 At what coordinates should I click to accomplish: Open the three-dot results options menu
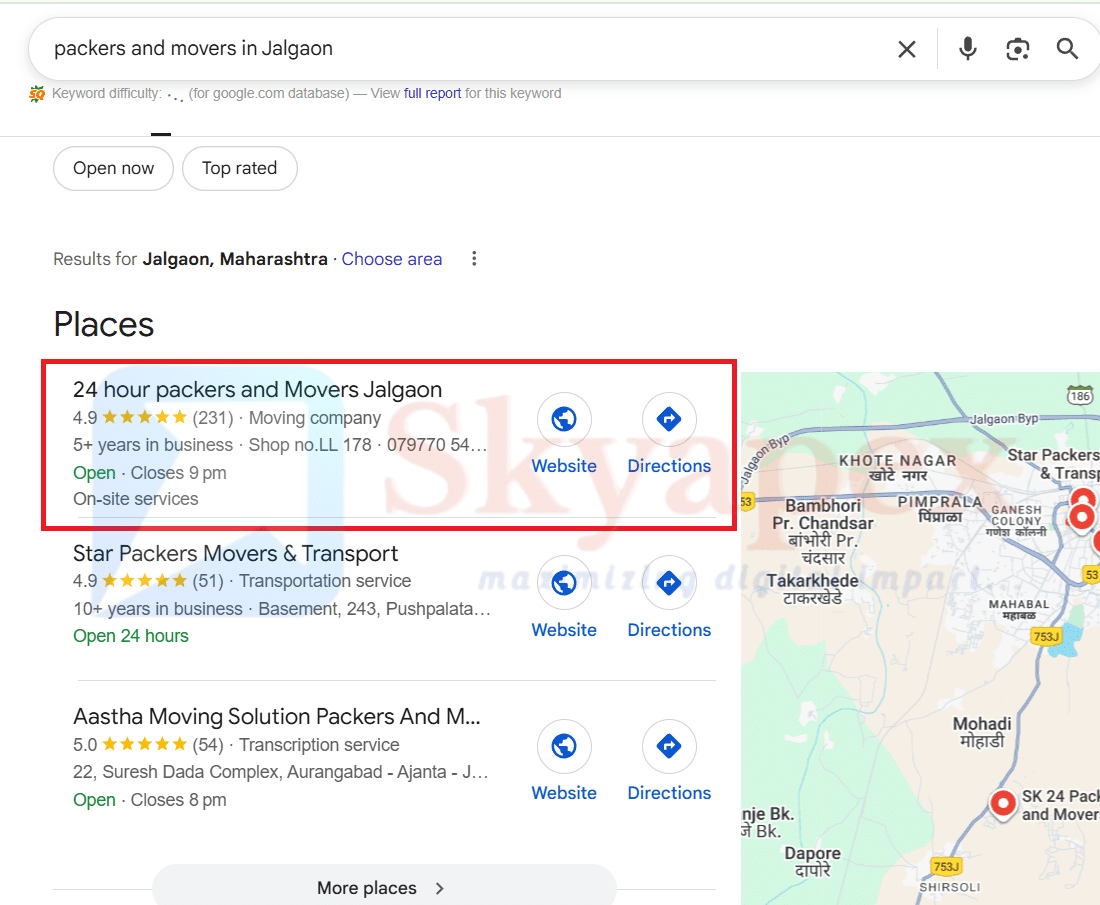click(x=474, y=259)
